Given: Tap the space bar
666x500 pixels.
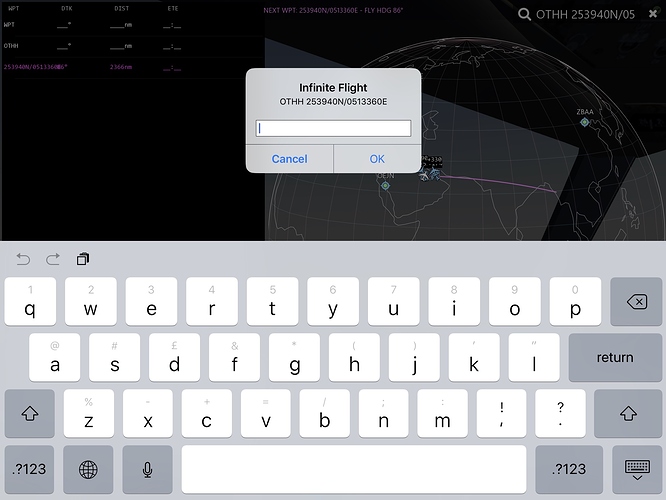Looking at the screenshot, I should coord(354,469).
